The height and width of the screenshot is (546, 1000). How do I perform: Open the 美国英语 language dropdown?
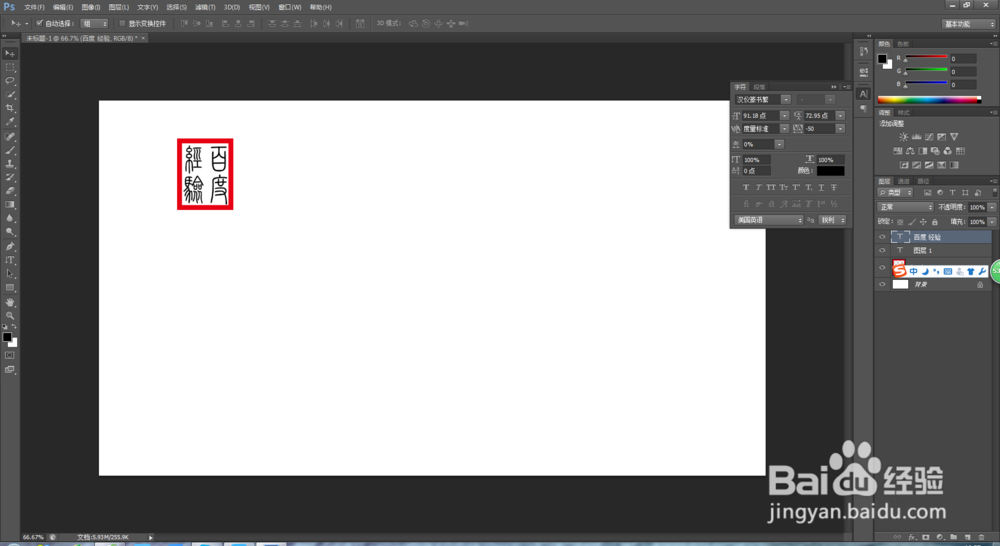[768, 220]
